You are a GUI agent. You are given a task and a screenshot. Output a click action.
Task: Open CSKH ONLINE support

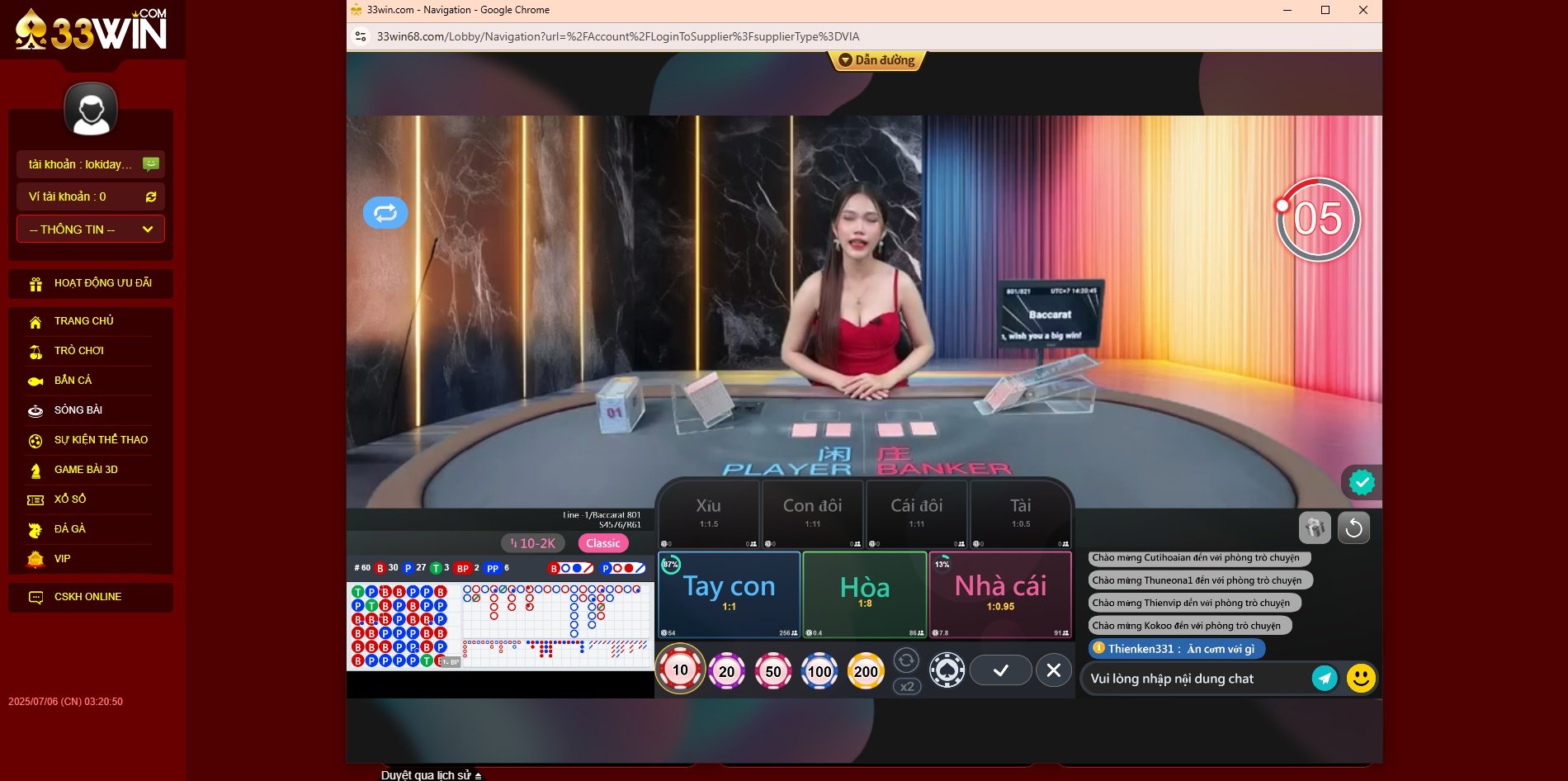(91, 597)
